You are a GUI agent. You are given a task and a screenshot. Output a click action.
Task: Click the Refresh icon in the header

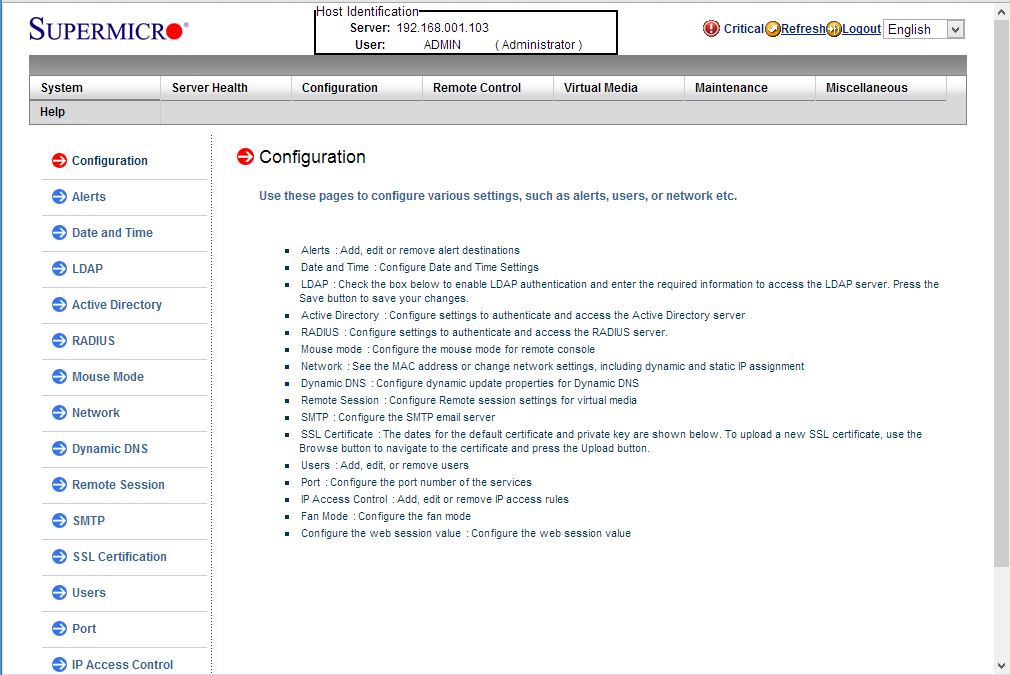click(x=772, y=29)
